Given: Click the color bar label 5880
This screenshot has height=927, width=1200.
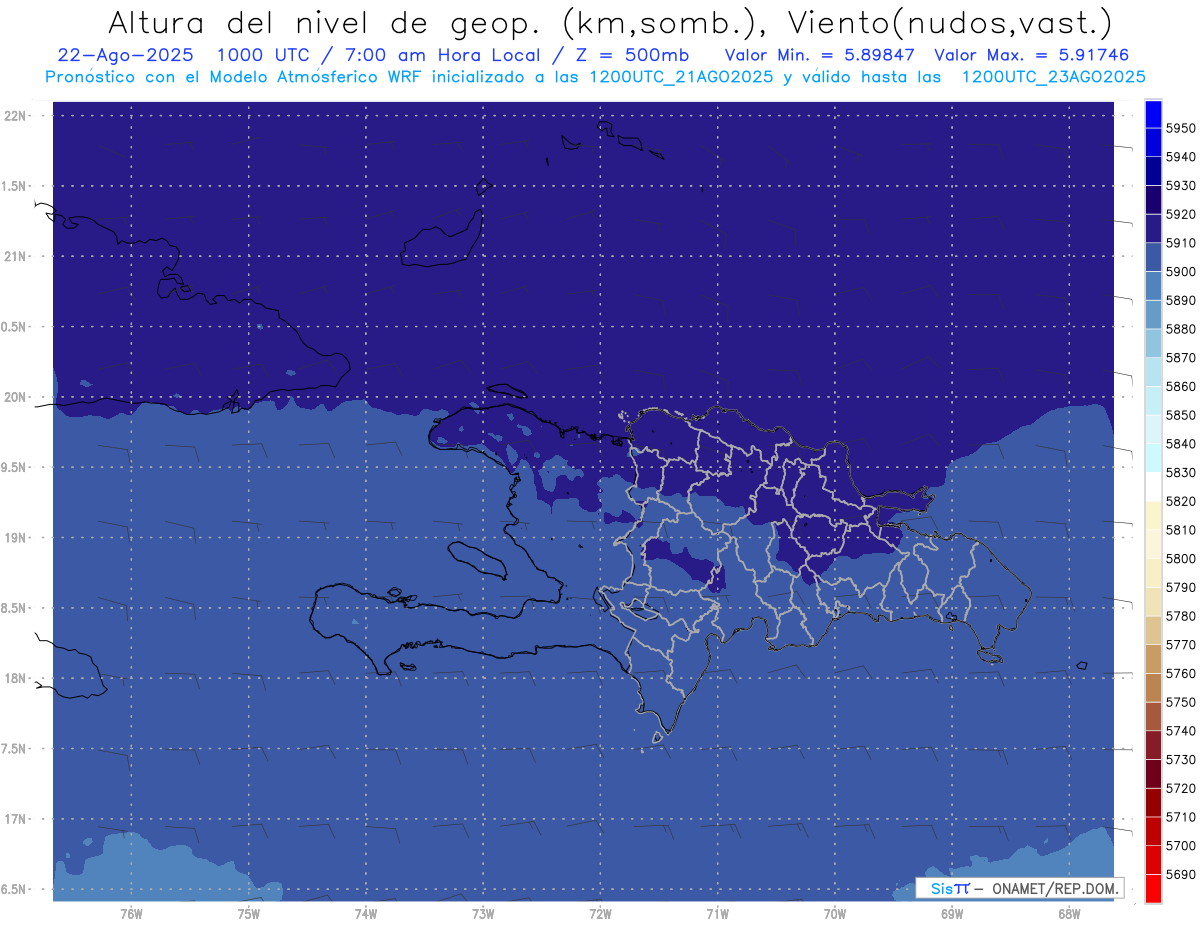Looking at the screenshot, I should (1180, 329).
